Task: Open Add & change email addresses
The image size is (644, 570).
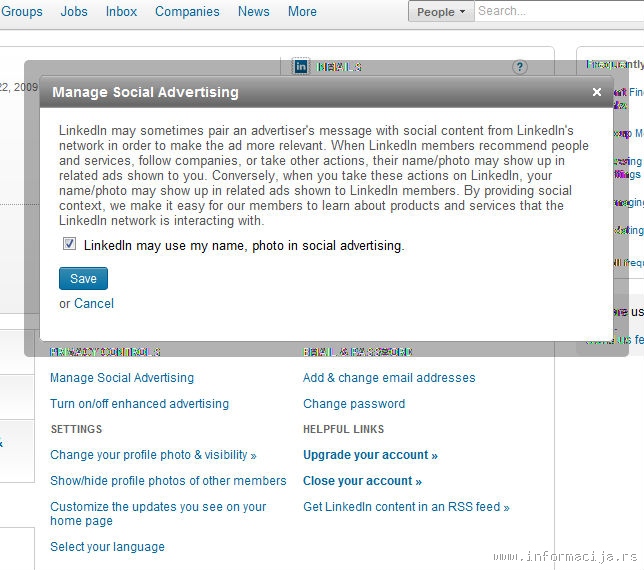Action: click(389, 378)
